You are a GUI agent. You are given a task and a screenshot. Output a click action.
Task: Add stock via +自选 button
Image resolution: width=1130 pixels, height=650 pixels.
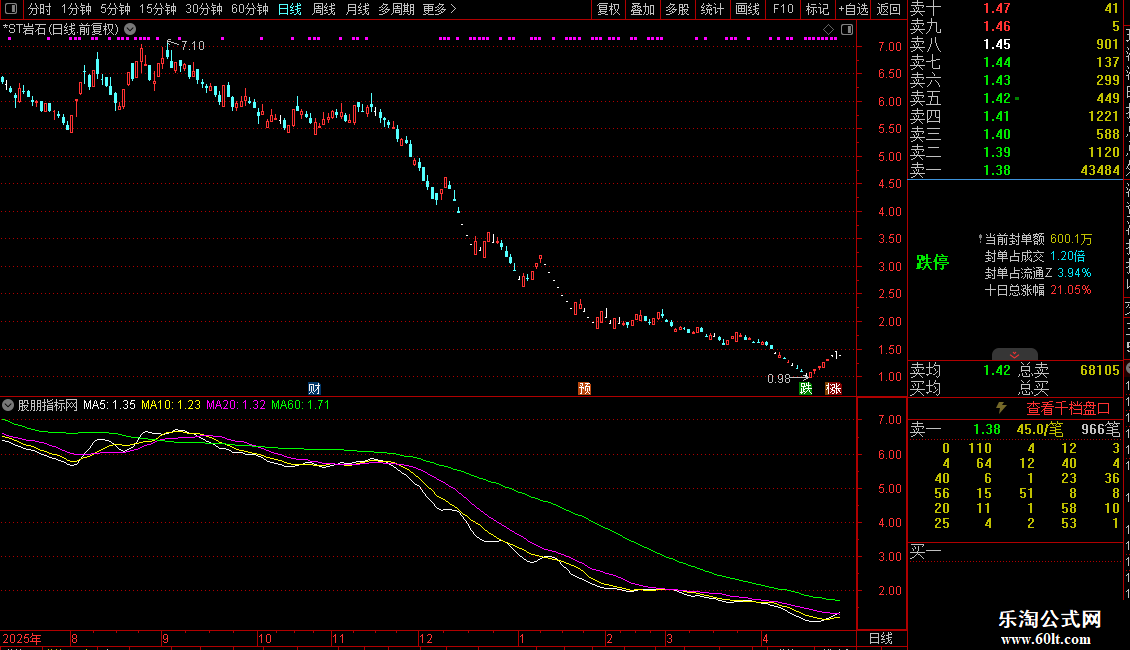pos(854,9)
